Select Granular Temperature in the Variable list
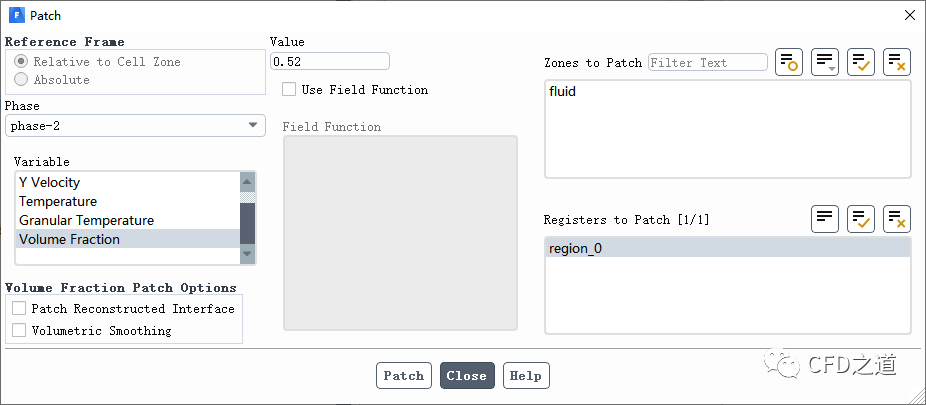The height and width of the screenshot is (405, 926). point(86,220)
